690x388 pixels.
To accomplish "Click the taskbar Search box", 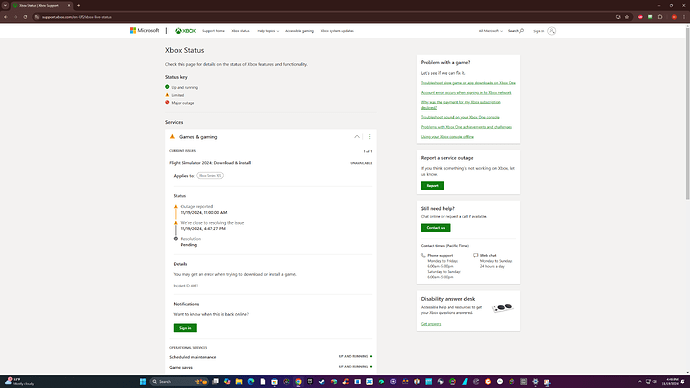I will [x=178, y=381].
